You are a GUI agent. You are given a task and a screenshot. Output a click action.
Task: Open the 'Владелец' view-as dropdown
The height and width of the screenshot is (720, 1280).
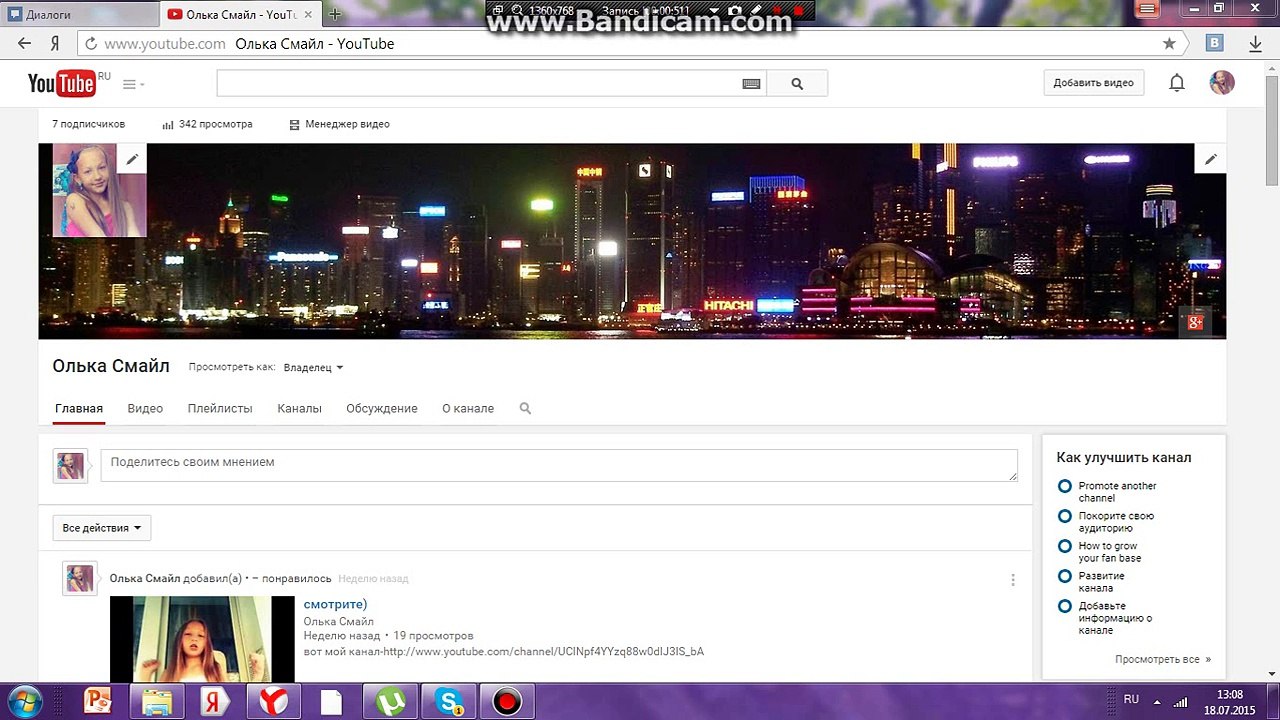tap(313, 368)
